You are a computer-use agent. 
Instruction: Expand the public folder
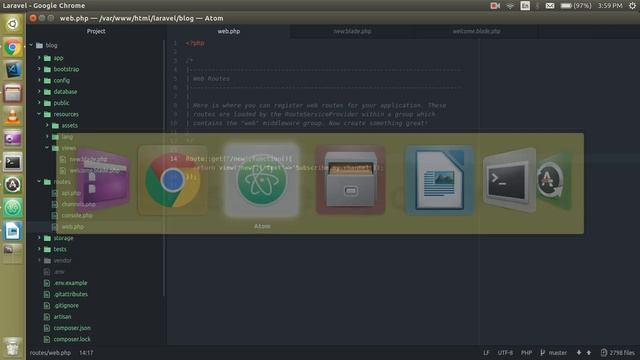[x=39, y=103]
